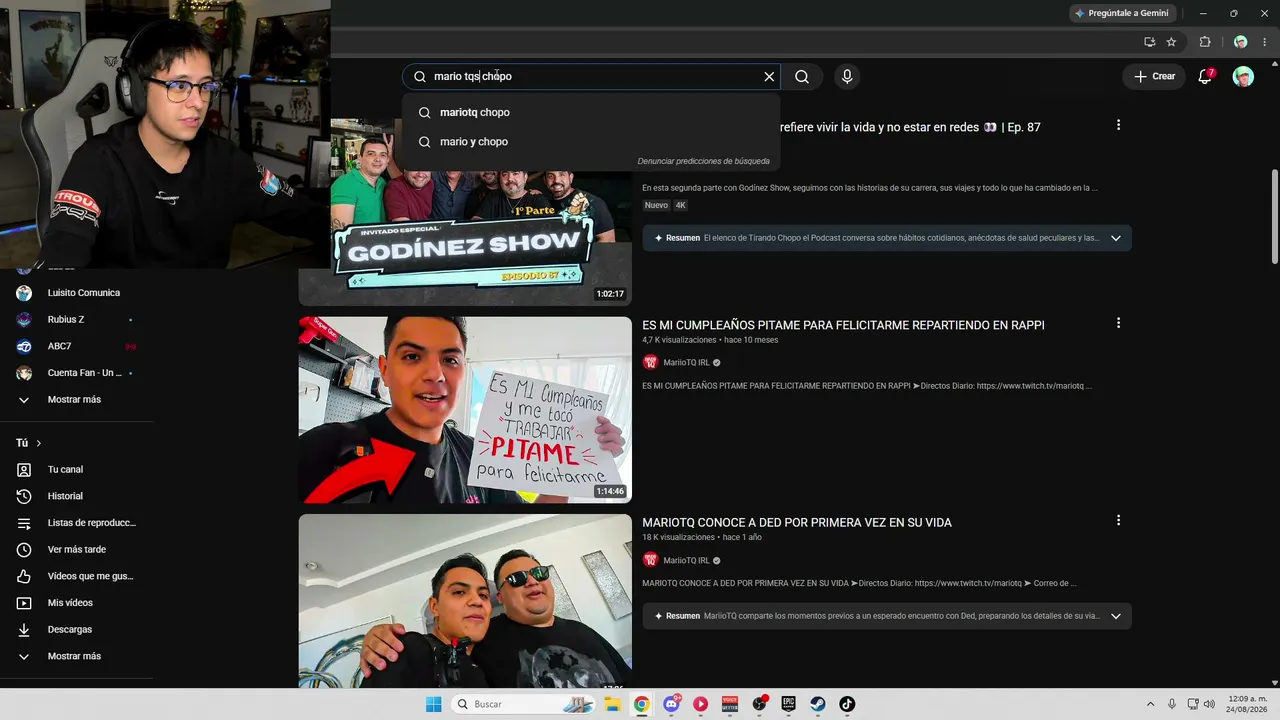
Task: Open the Ver más tarde list
Action: (x=77, y=550)
